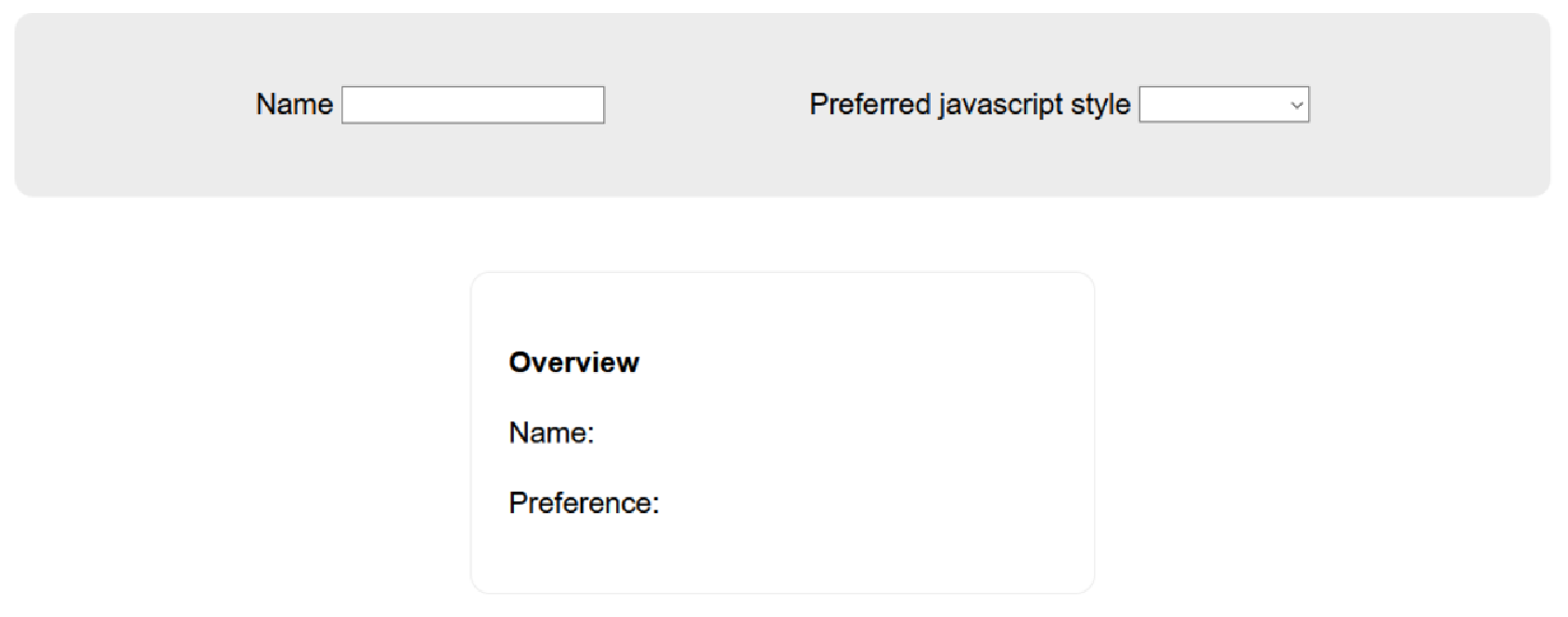Screen dimensions: 1568x617
Task: Click the Name label beside the text box
Action: click(294, 104)
